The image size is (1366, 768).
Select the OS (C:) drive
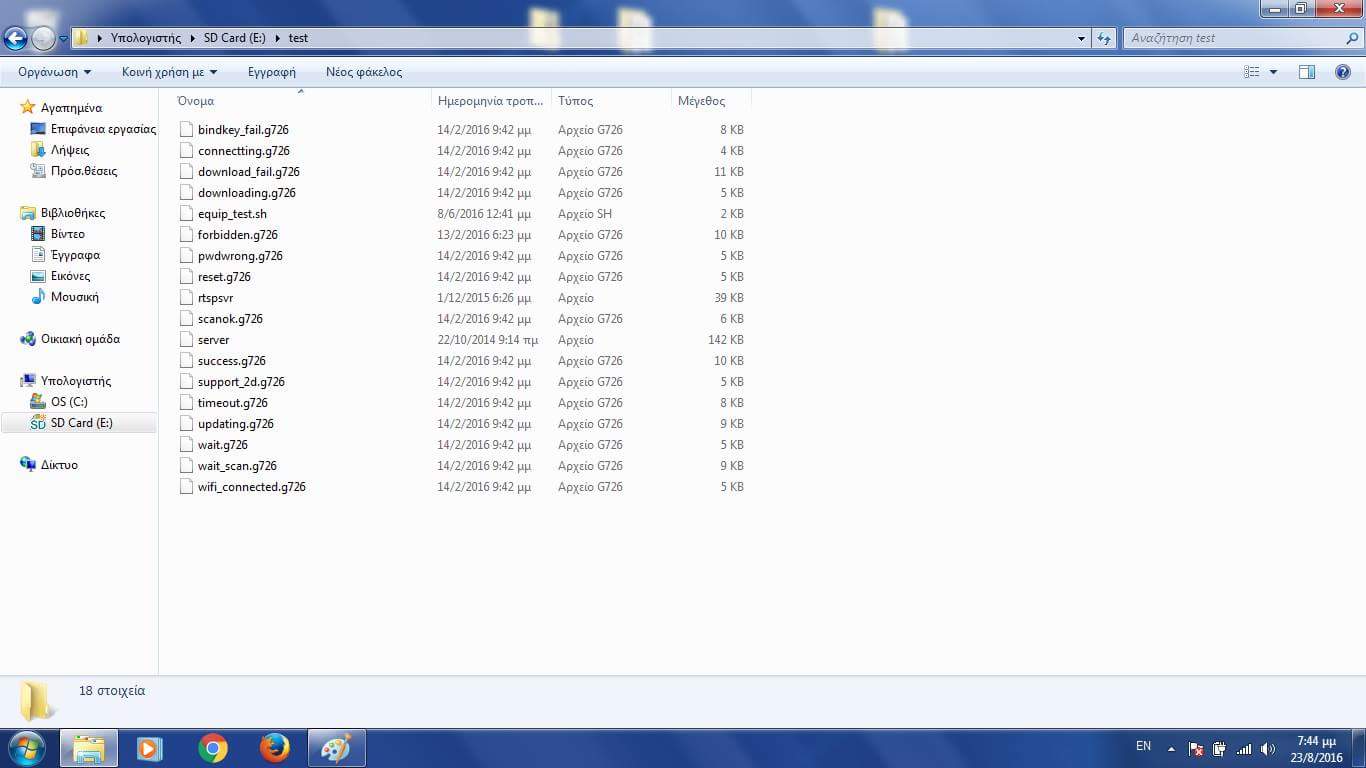(x=69, y=402)
